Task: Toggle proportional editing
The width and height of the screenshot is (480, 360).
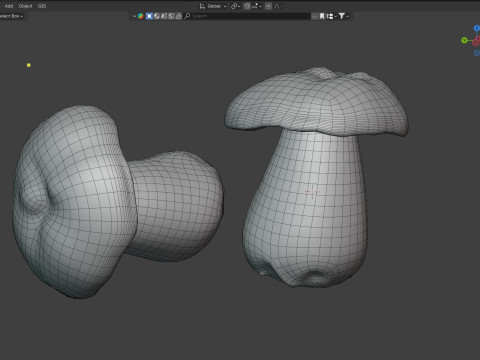Action: pos(268,6)
